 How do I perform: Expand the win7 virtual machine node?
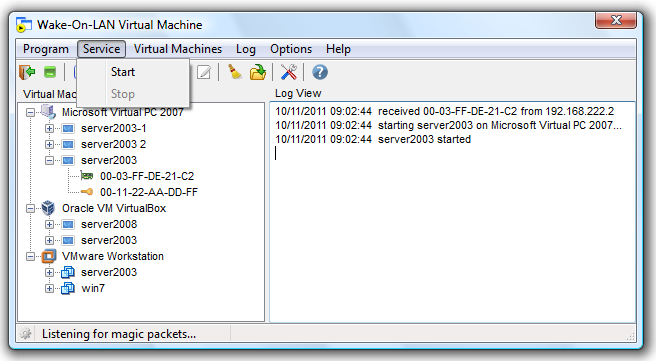(x=49, y=288)
